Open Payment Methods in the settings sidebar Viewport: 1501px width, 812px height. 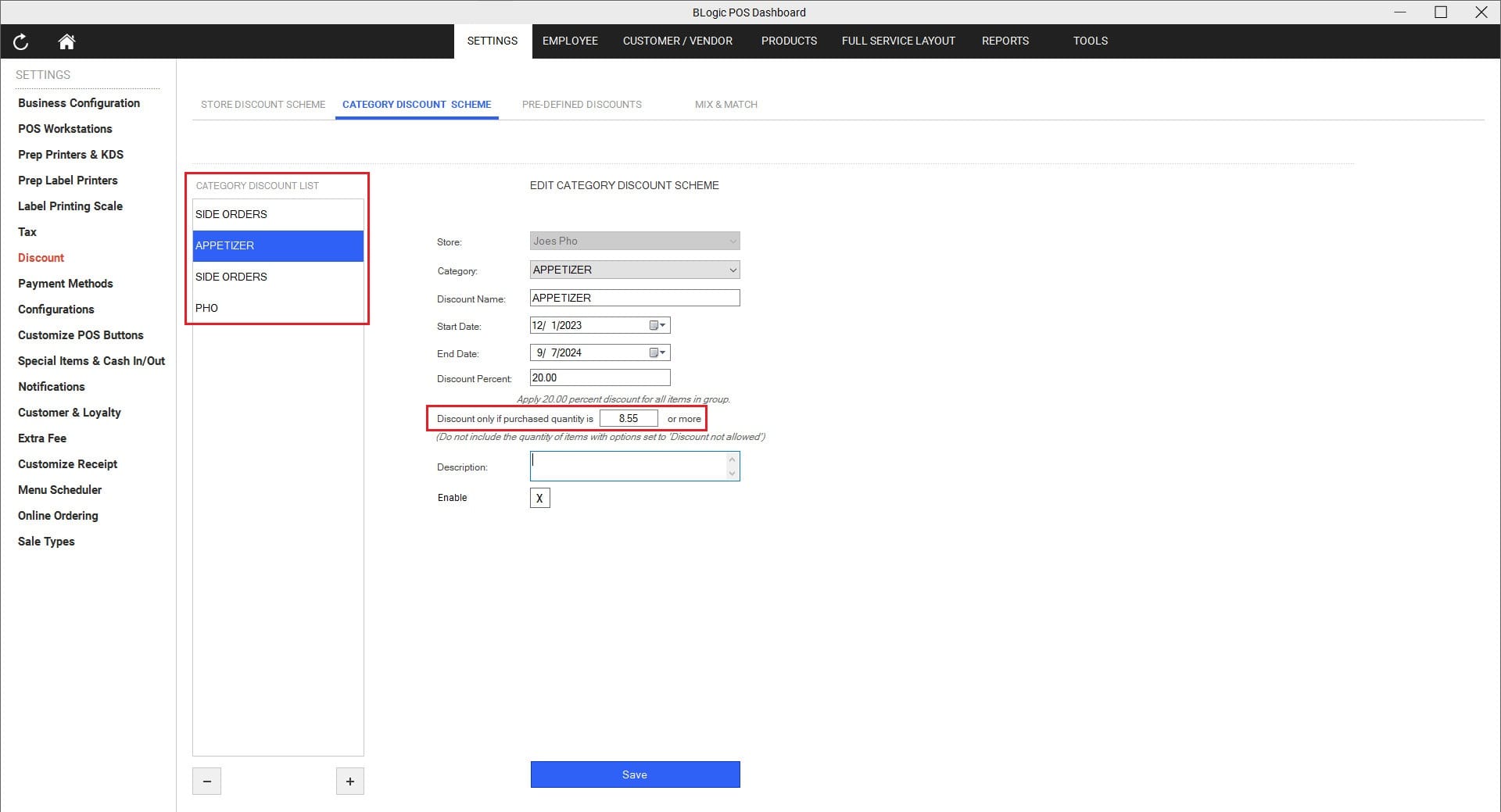point(65,283)
